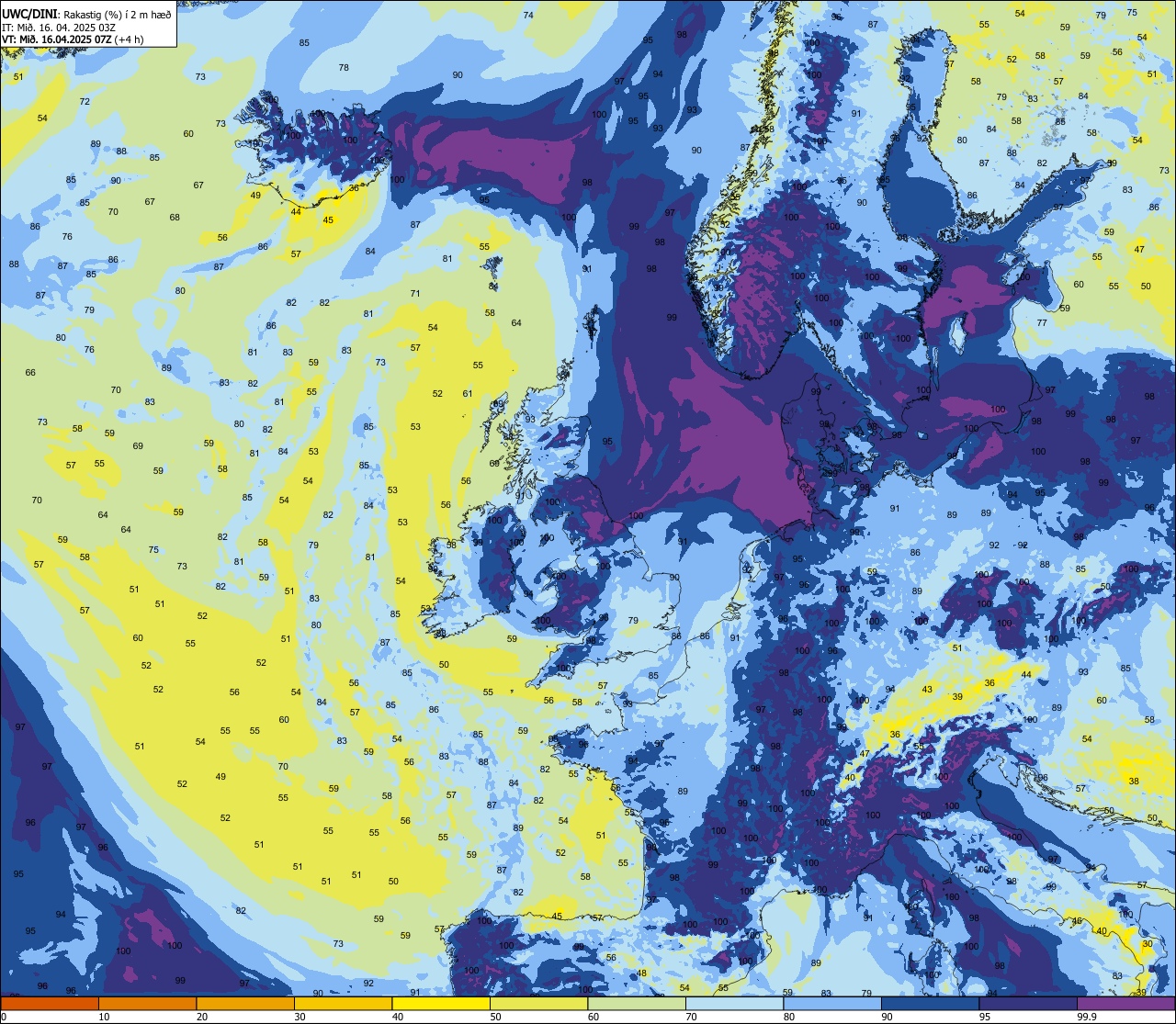The height and width of the screenshot is (1024, 1176).
Task: Click the "UWC/DINI" model title
Action: pyautogui.click(x=28, y=13)
